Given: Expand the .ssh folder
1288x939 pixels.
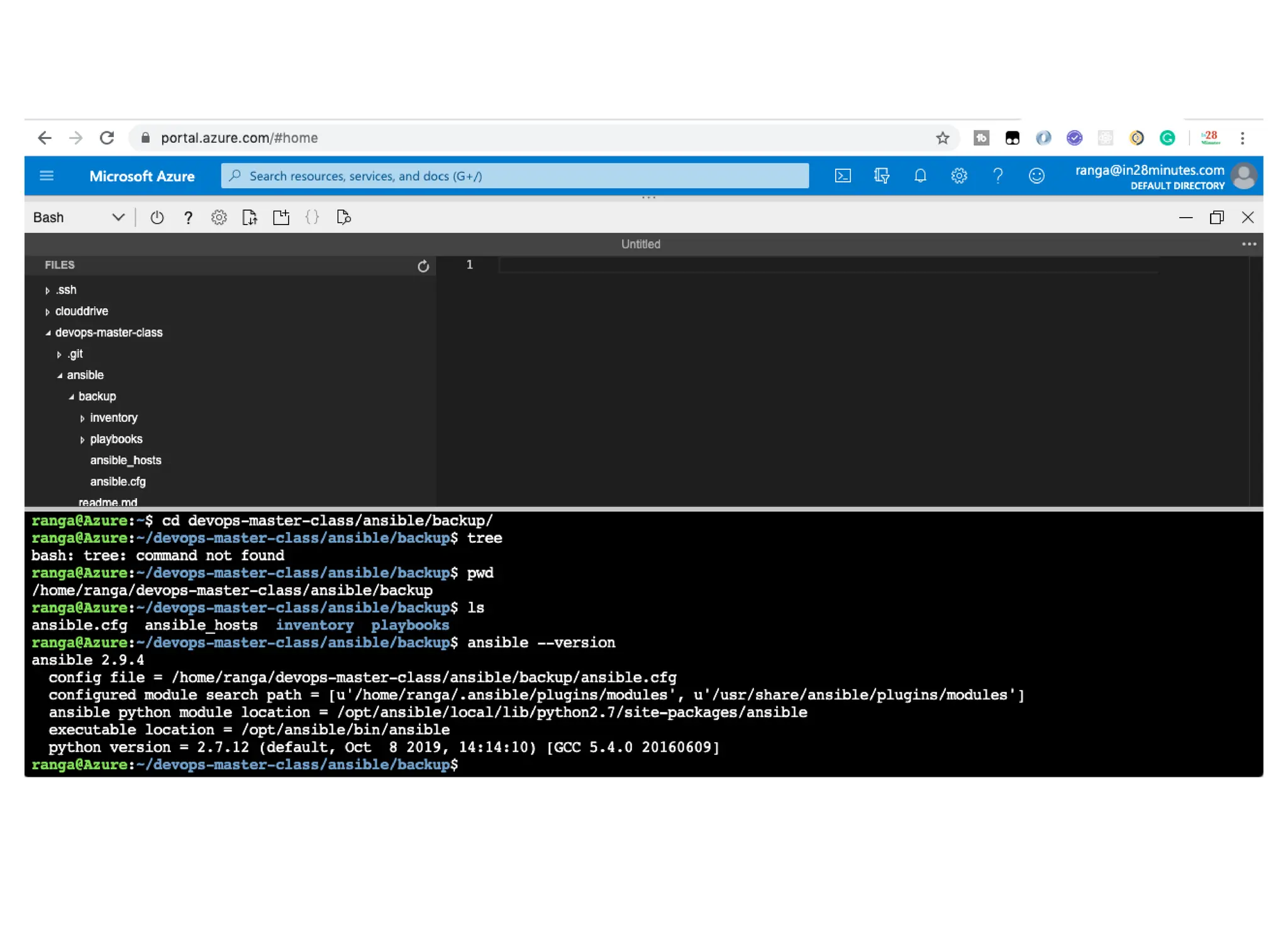Looking at the screenshot, I should (65, 290).
